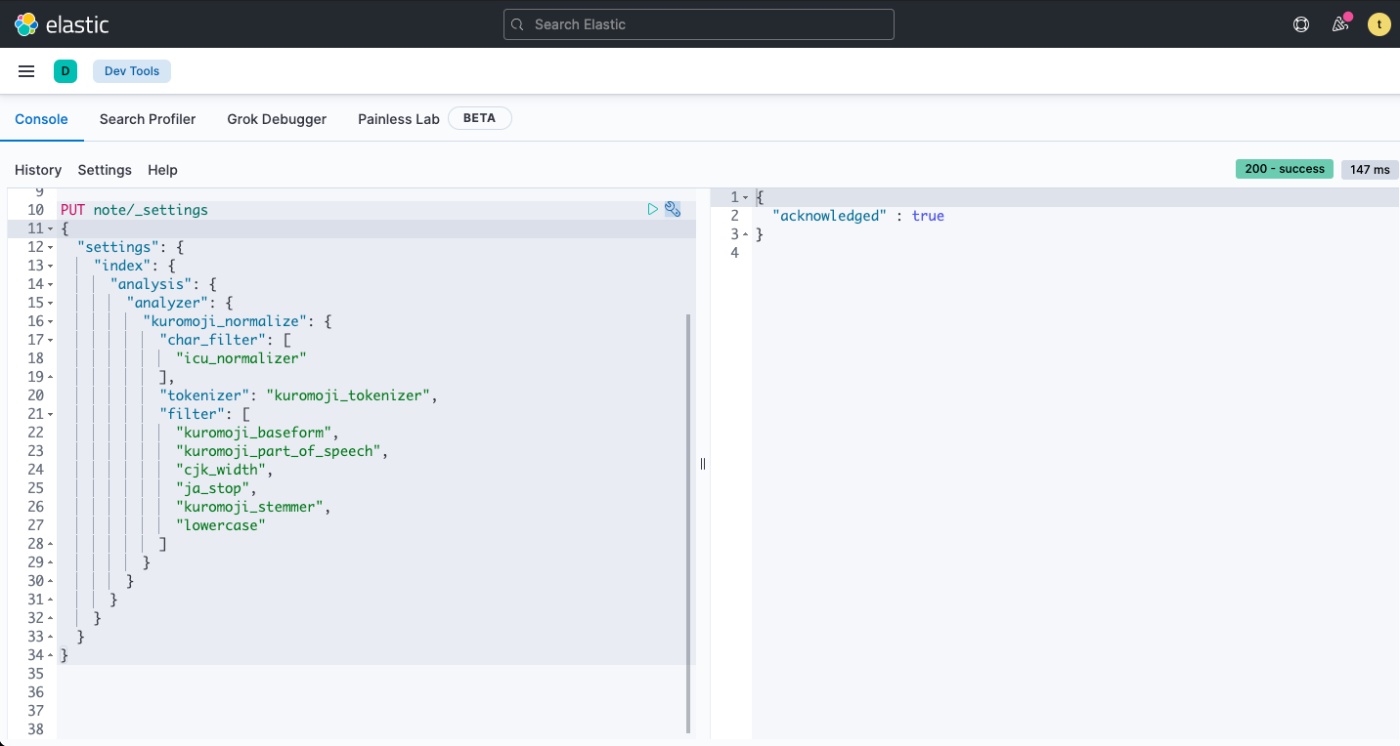The width and height of the screenshot is (1400, 746).
Task: Open the Search Profiler tab
Action: pyautogui.click(x=147, y=119)
